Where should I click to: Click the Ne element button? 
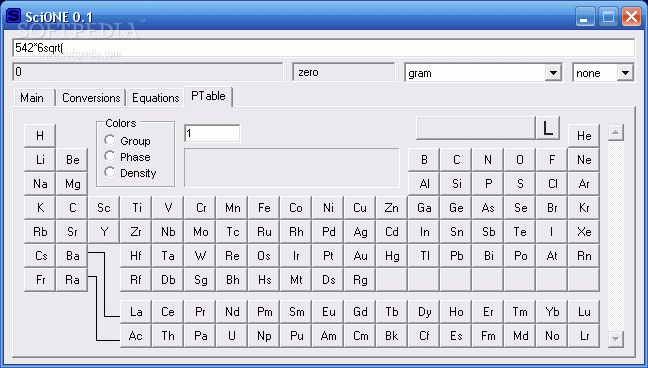pos(584,160)
